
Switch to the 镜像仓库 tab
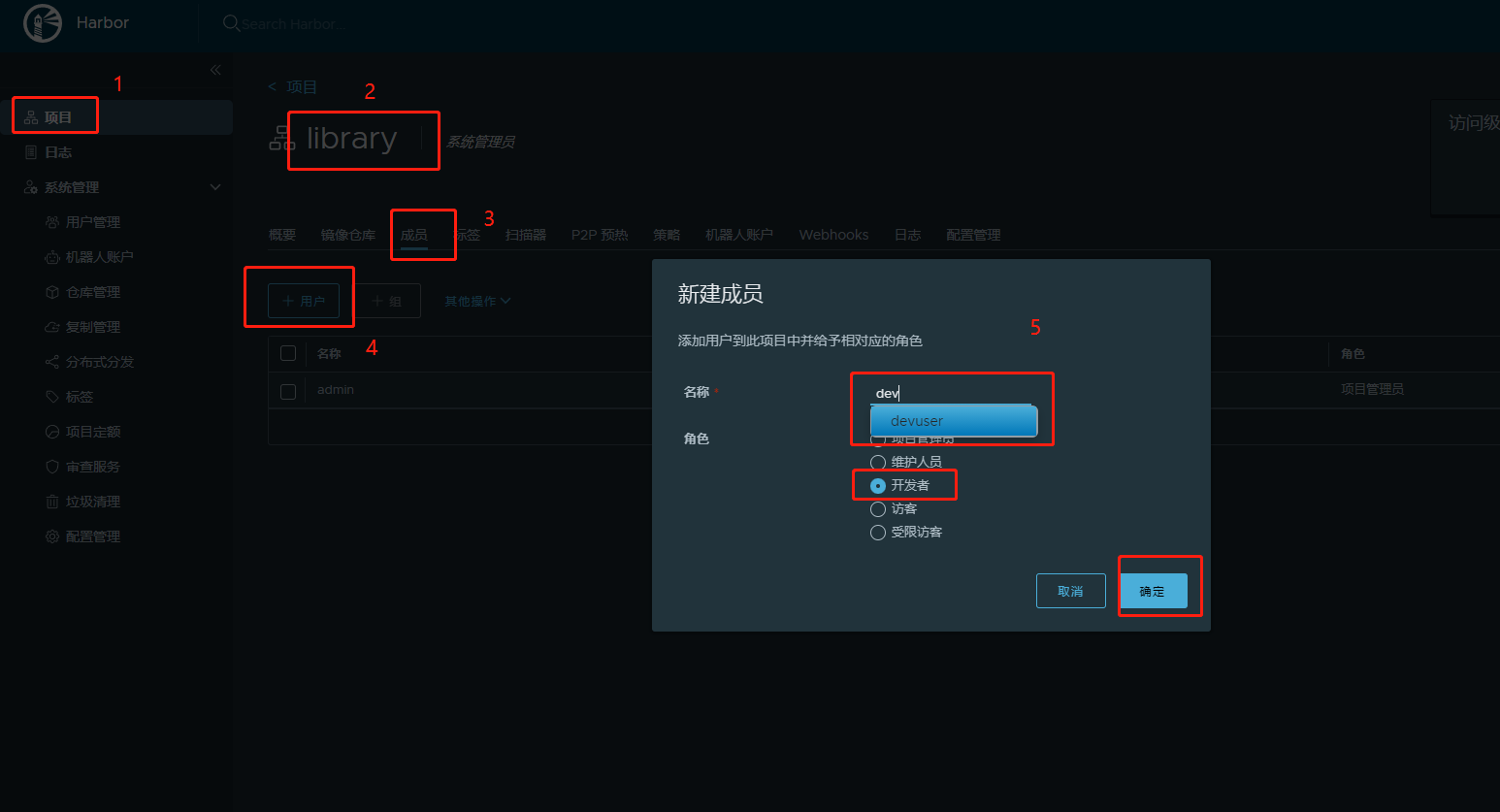click(347, 234)
